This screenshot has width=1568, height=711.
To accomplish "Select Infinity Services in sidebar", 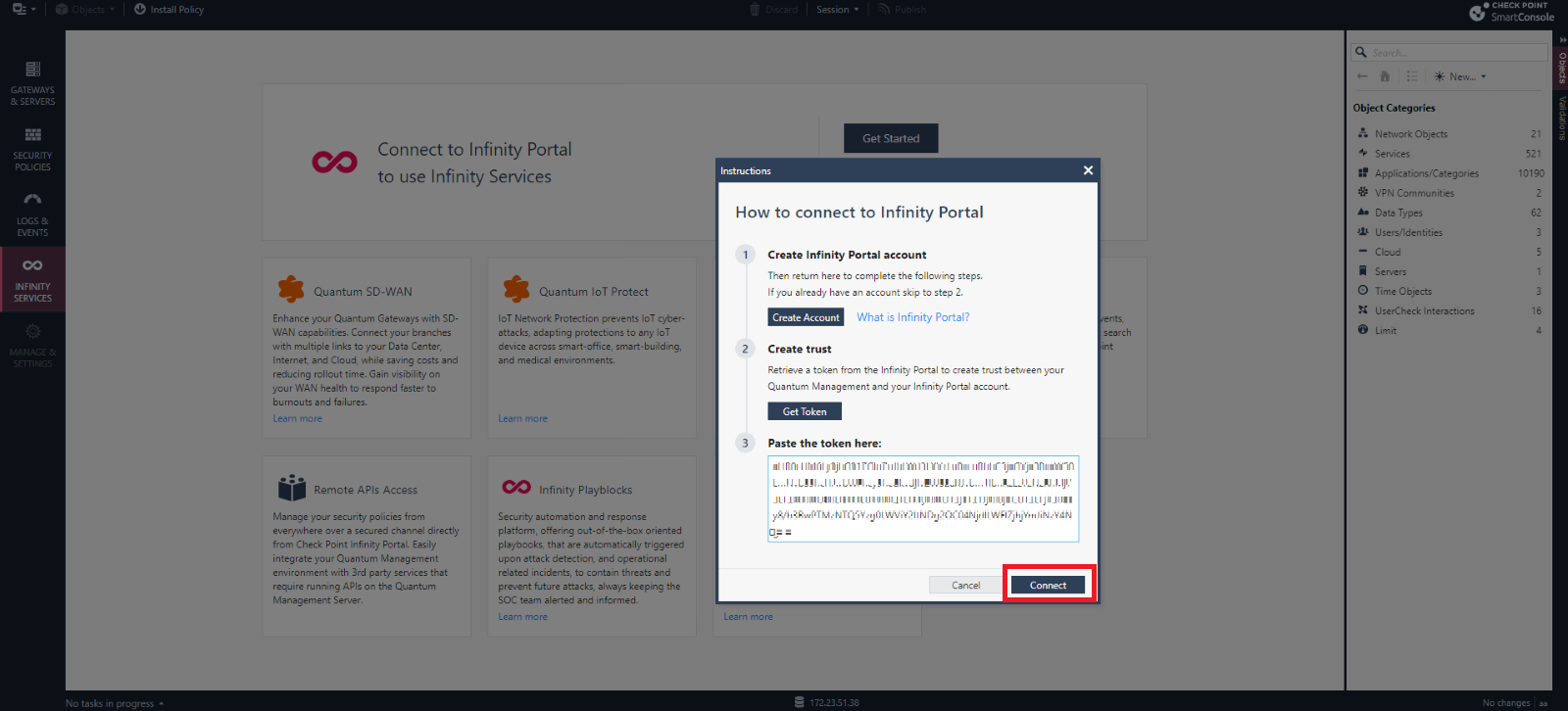I will point(32,280).
